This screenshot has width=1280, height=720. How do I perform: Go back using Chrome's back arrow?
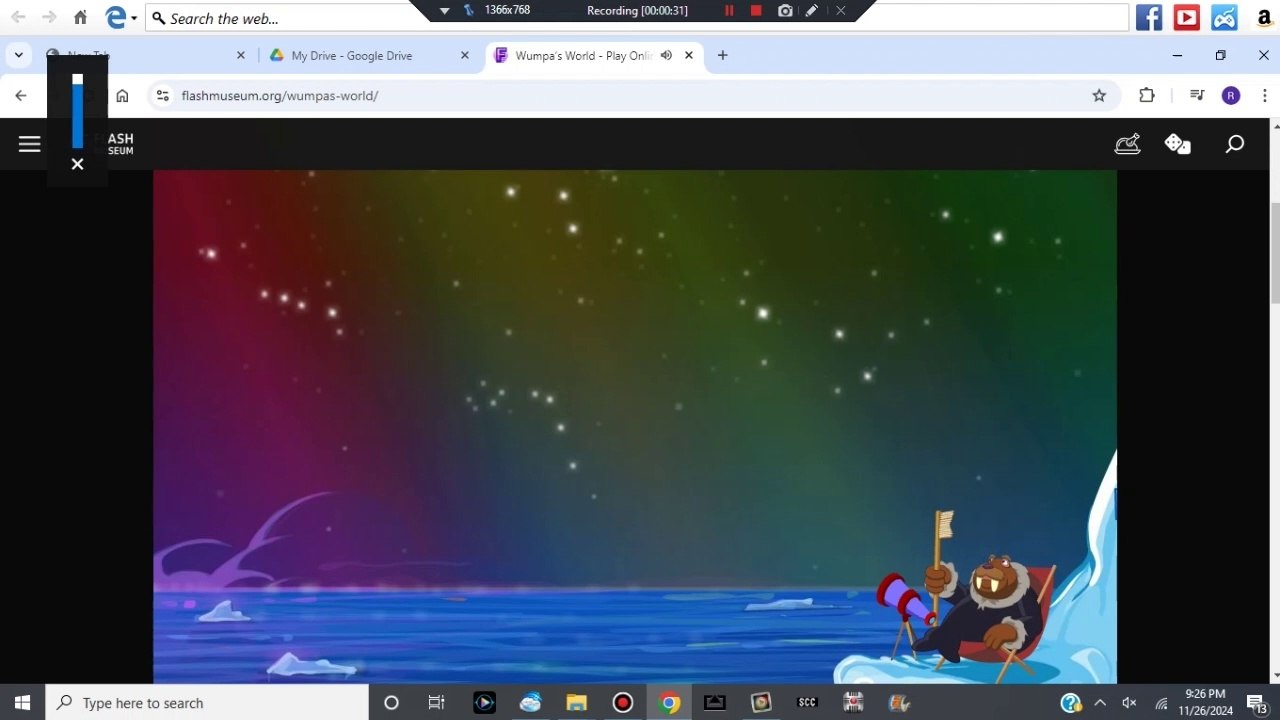pyautogui.click(x=21, y=96)
